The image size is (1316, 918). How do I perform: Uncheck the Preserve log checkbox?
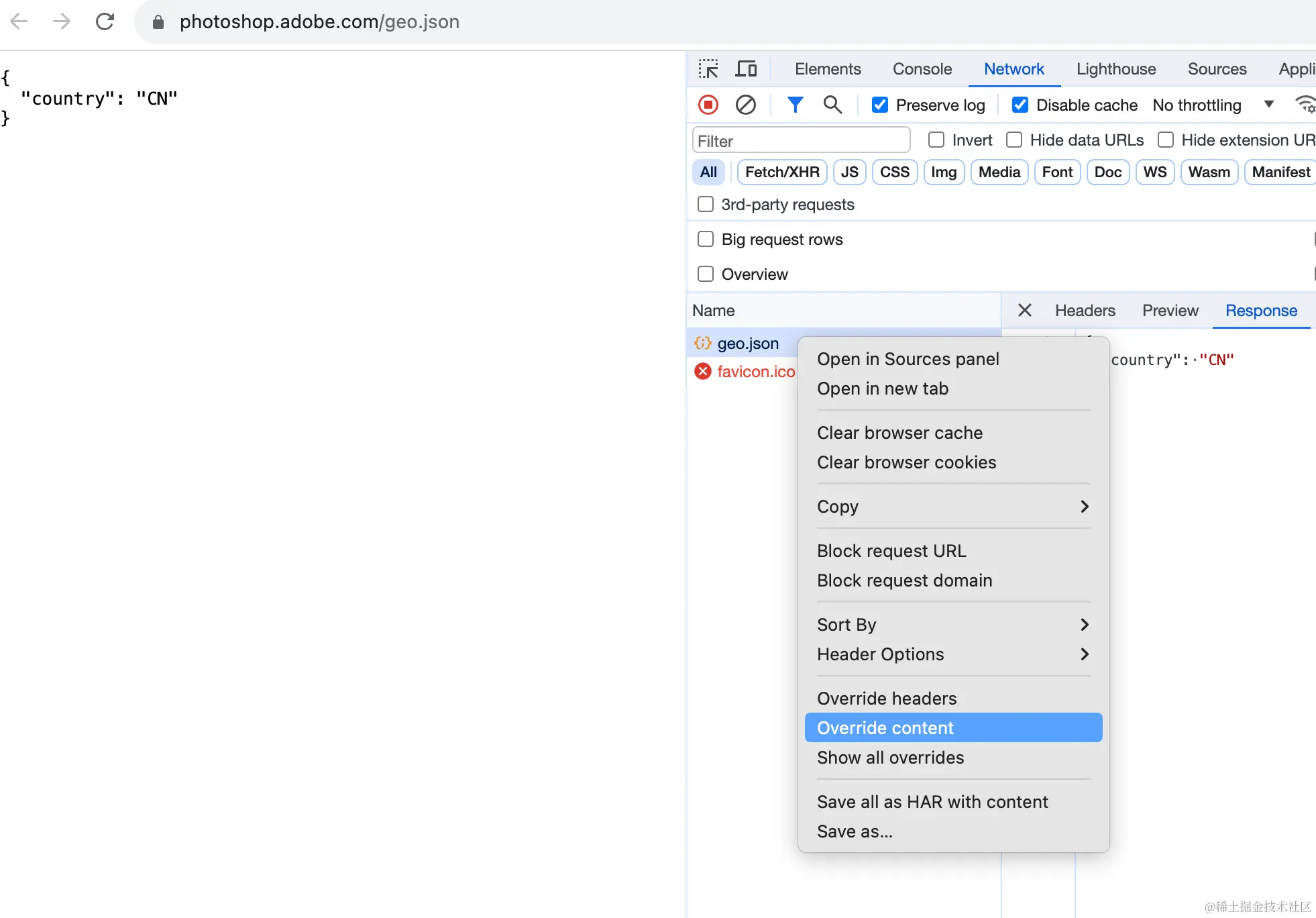coord(880,105)
